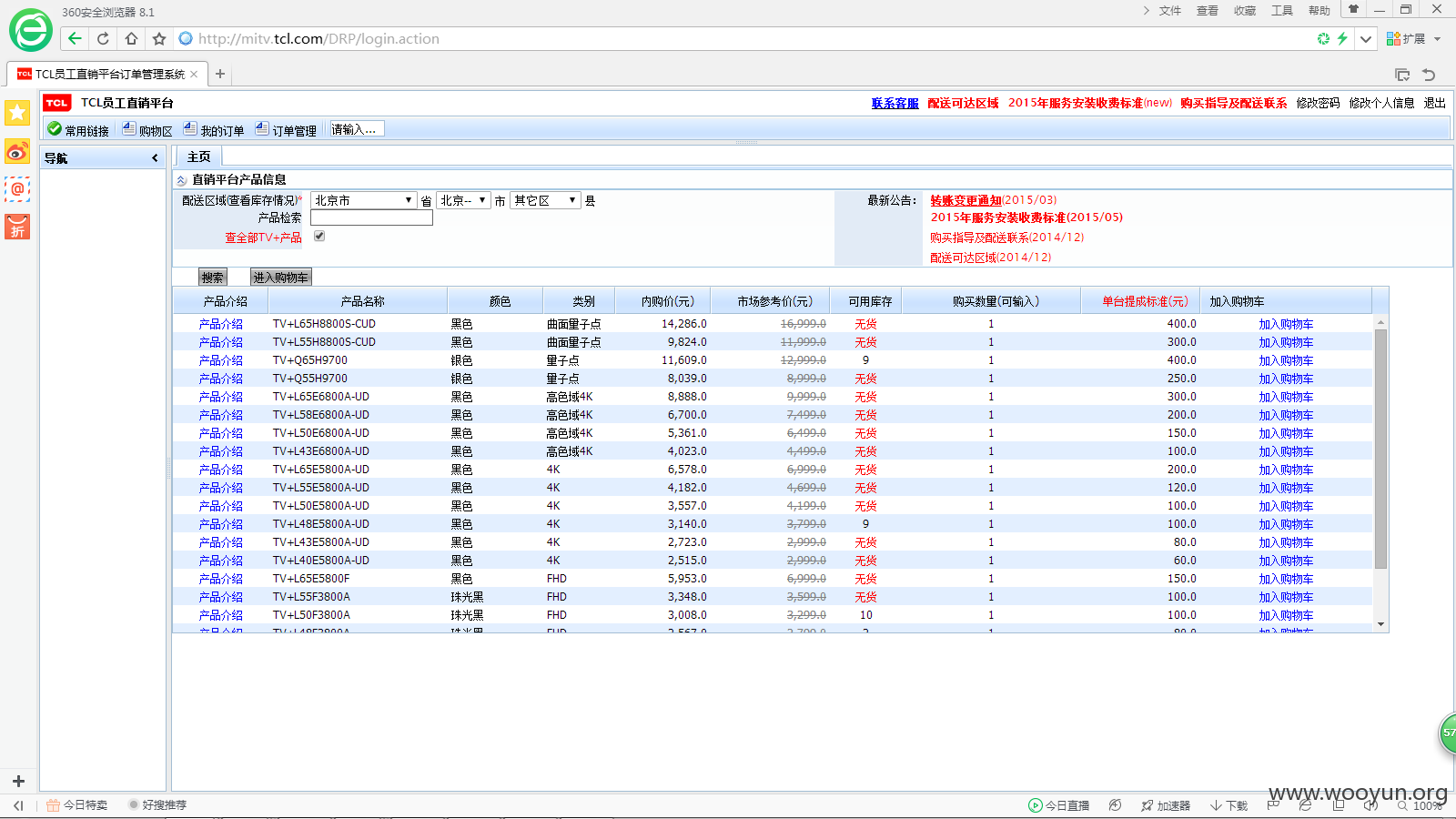Open 联系客服 link
This screenshot has height=819, width=1456.
pos(895,104)
